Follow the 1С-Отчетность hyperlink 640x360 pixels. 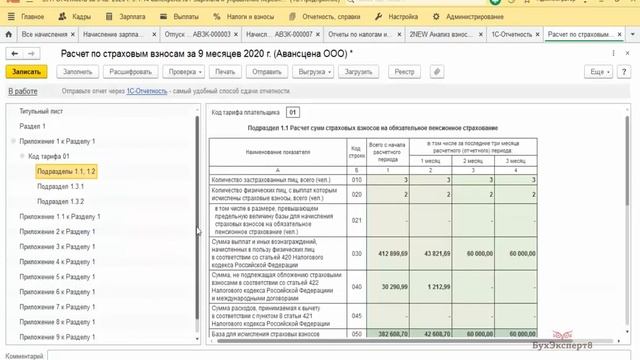(147, 91)
